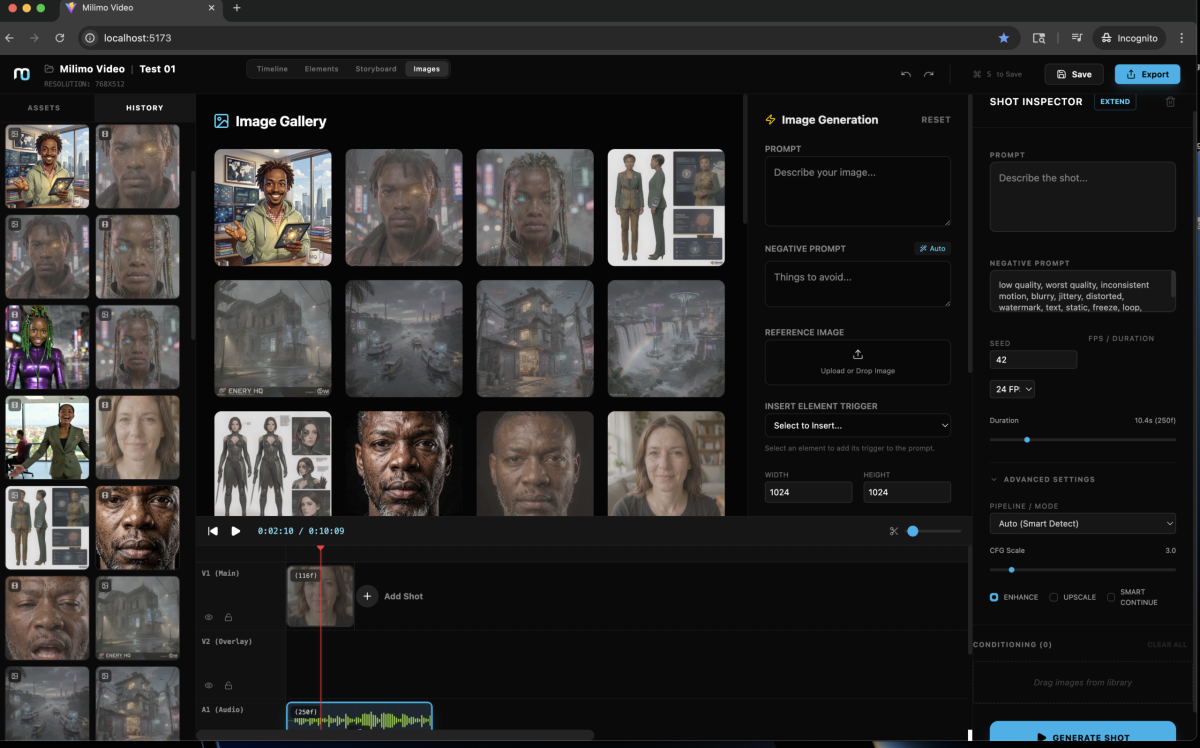Switch to the Storyboard tab

coord(375,69)
